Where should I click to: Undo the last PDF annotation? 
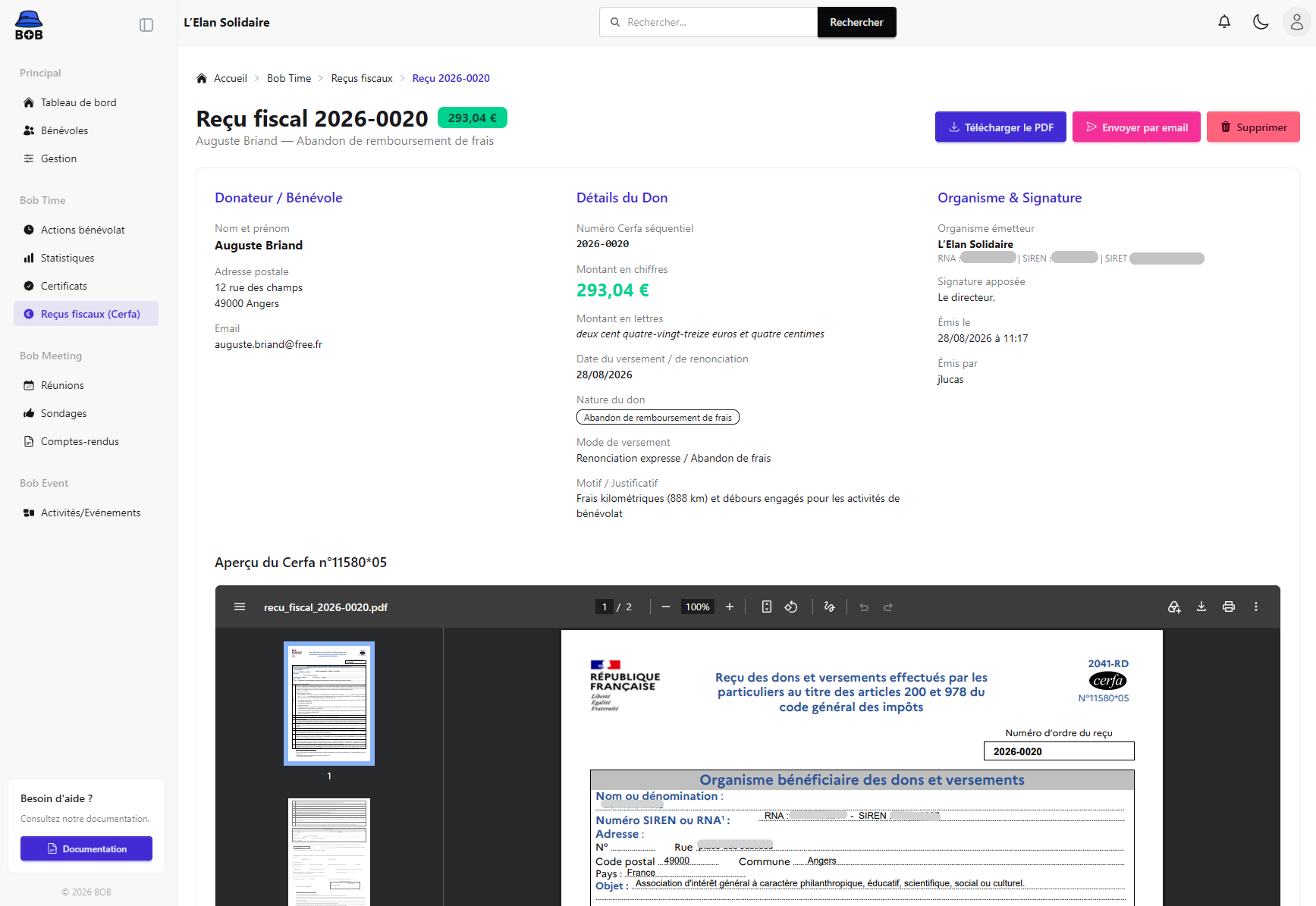[864, 607]
